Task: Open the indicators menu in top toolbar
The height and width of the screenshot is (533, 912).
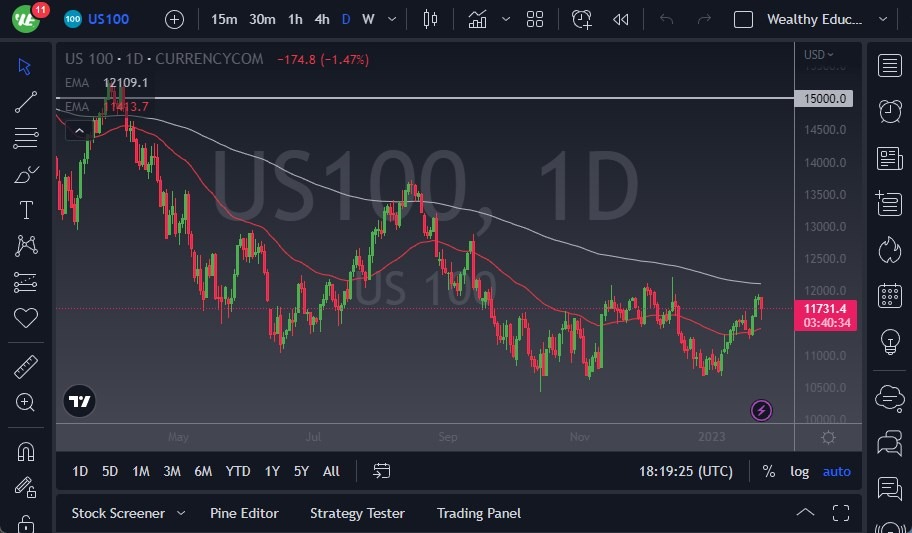Action: [478, 19]
